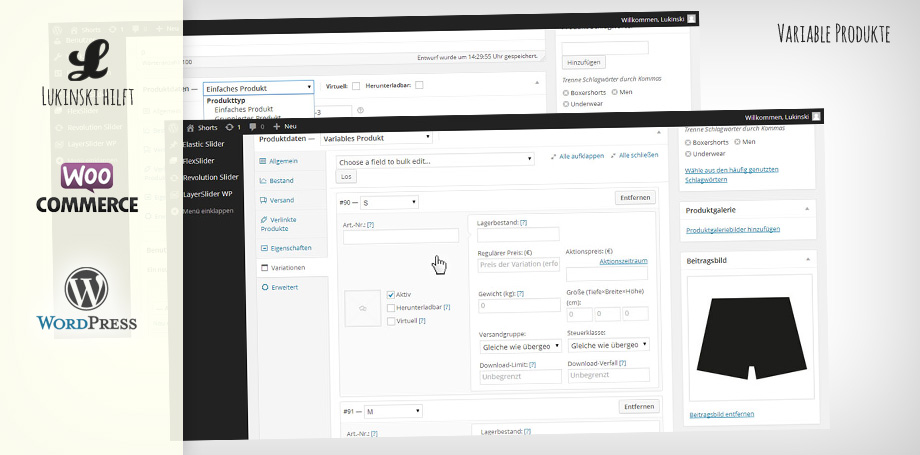920x455 pixels.
Task: Tick the Herunterladbar checkbox in back window
Action: click(419, 85)
